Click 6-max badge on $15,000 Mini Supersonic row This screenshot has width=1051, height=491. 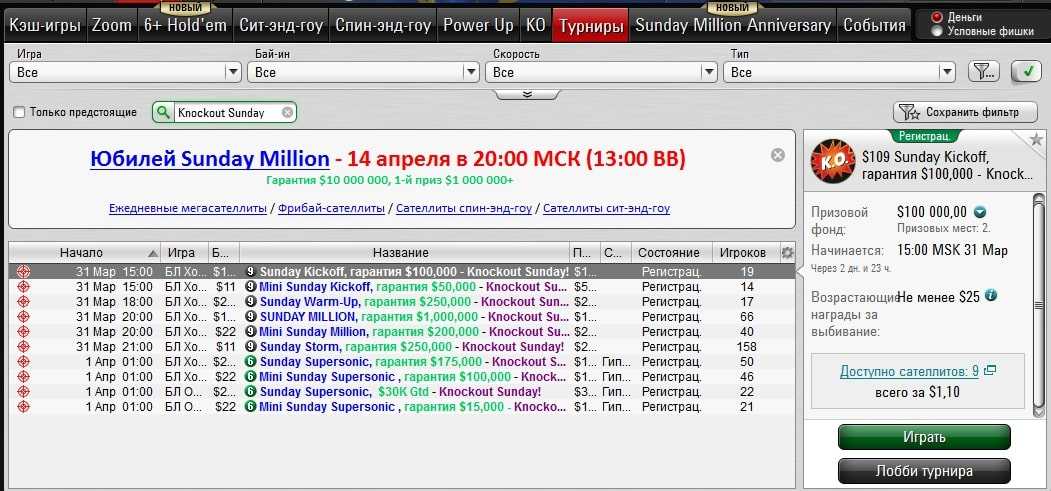point(251,407)
